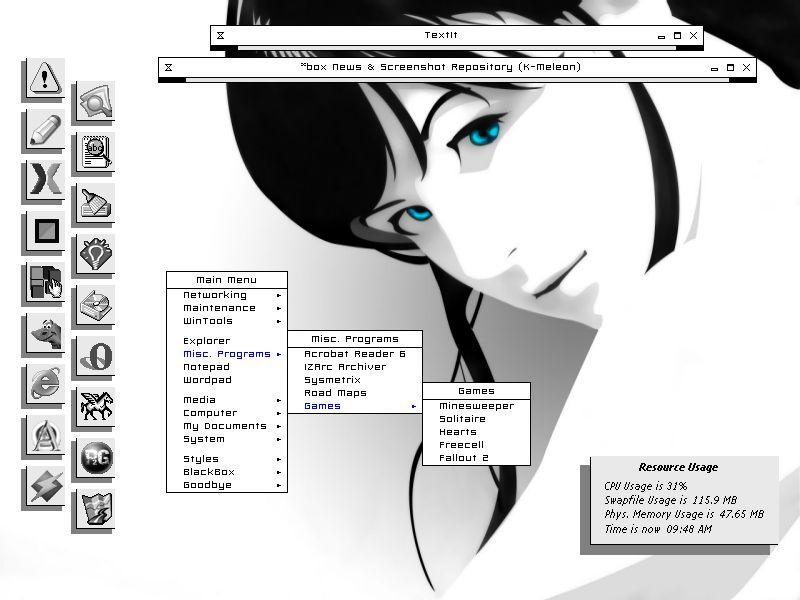
Task: Start Fallout 2 from Games menu
Action: pos(477,458)
